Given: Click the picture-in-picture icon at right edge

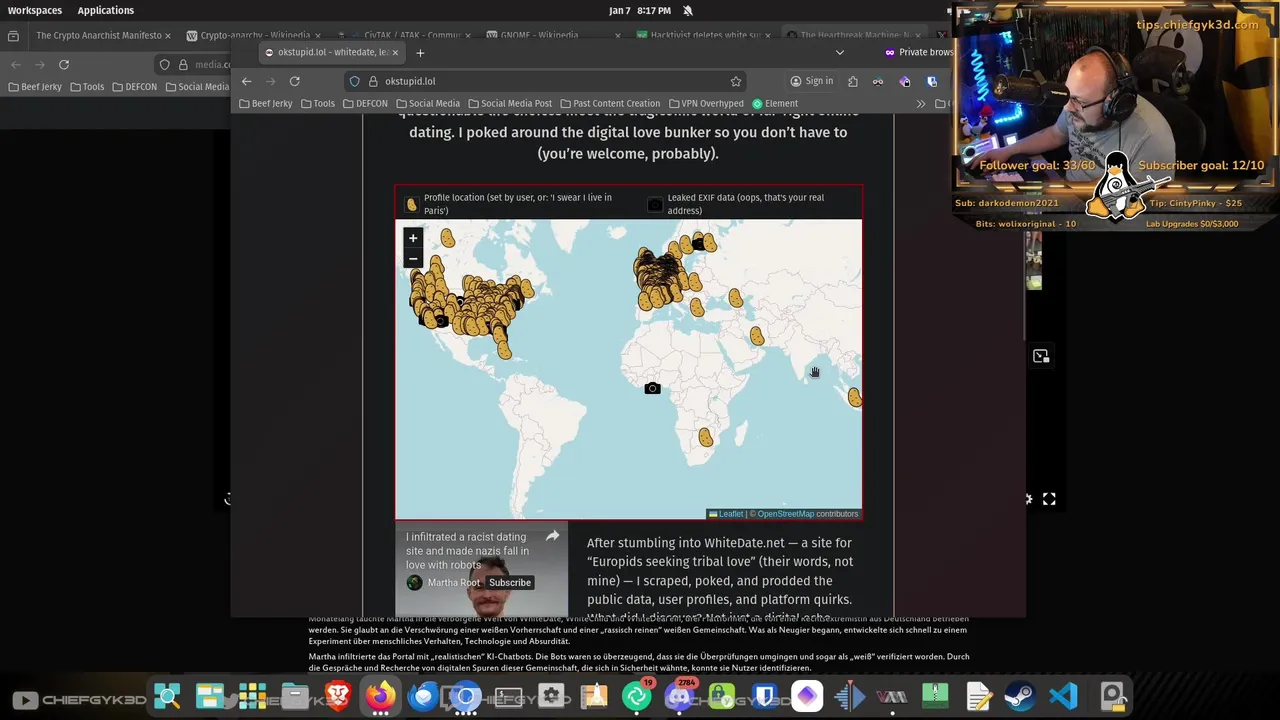Looking at the screenshot, I should coord(1041,356).
